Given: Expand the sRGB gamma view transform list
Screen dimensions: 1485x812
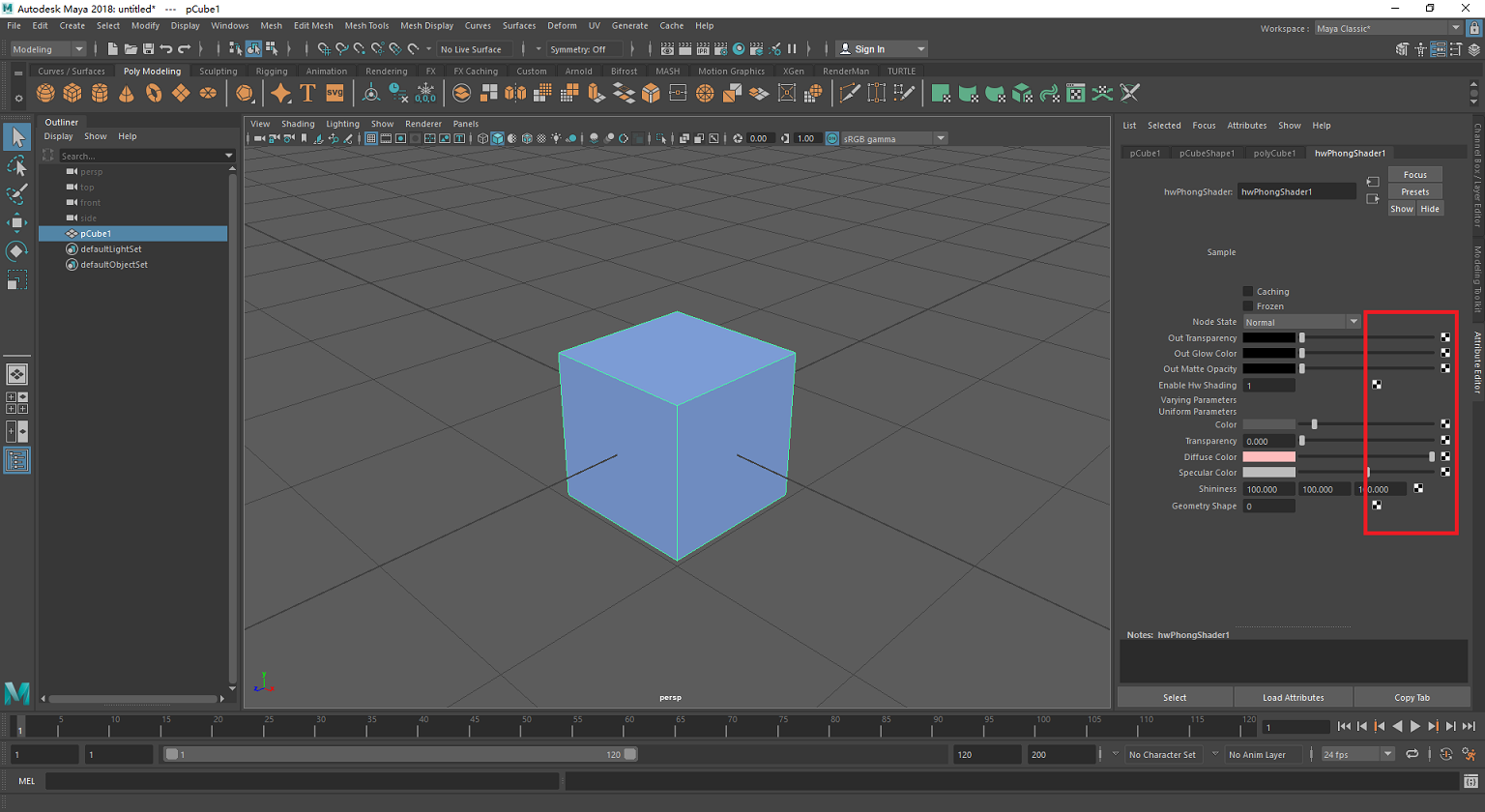Looking at the screenshot, I should point(940,138).
